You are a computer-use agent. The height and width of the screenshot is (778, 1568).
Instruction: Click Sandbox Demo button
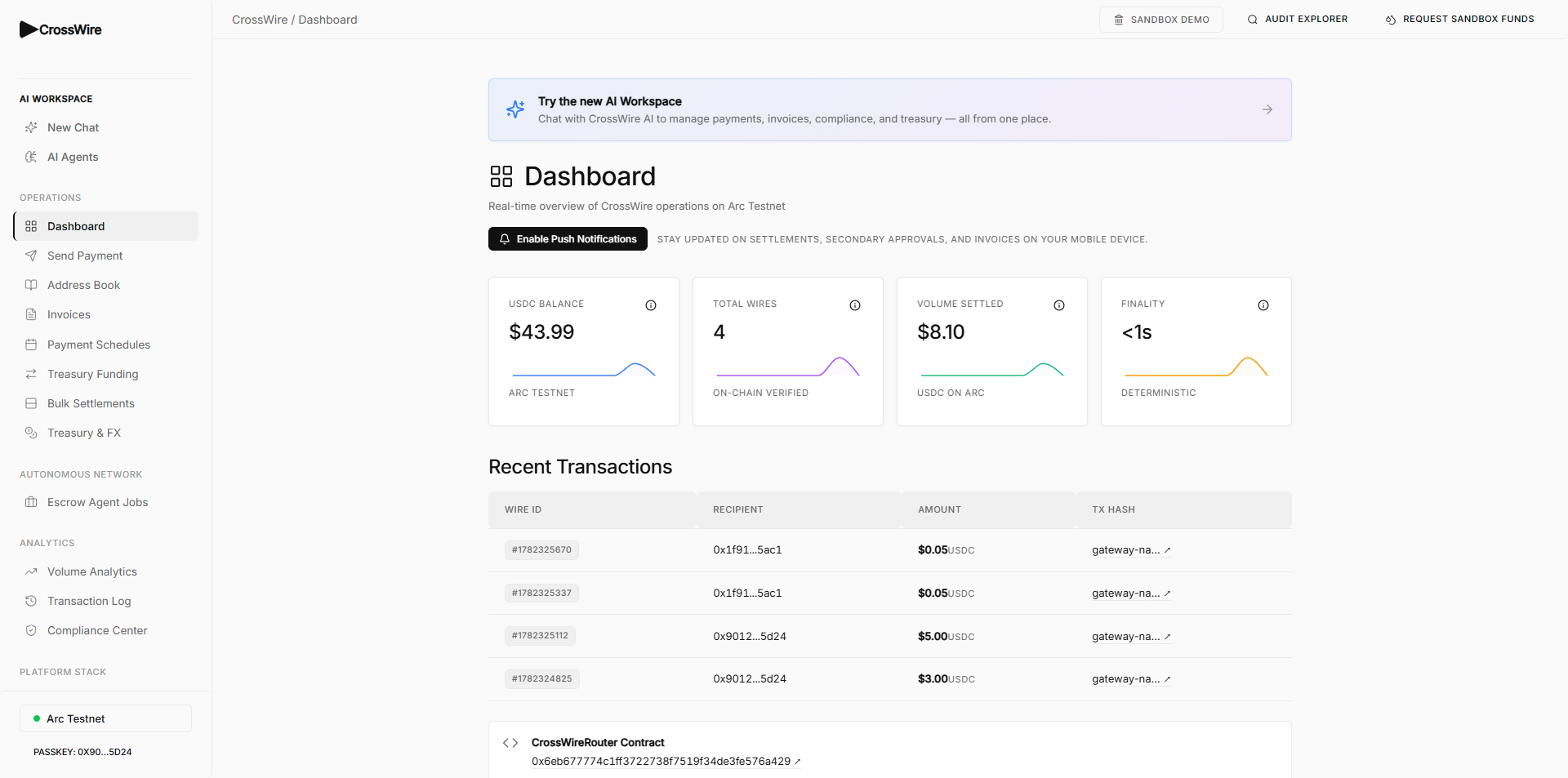(1160, 20)
